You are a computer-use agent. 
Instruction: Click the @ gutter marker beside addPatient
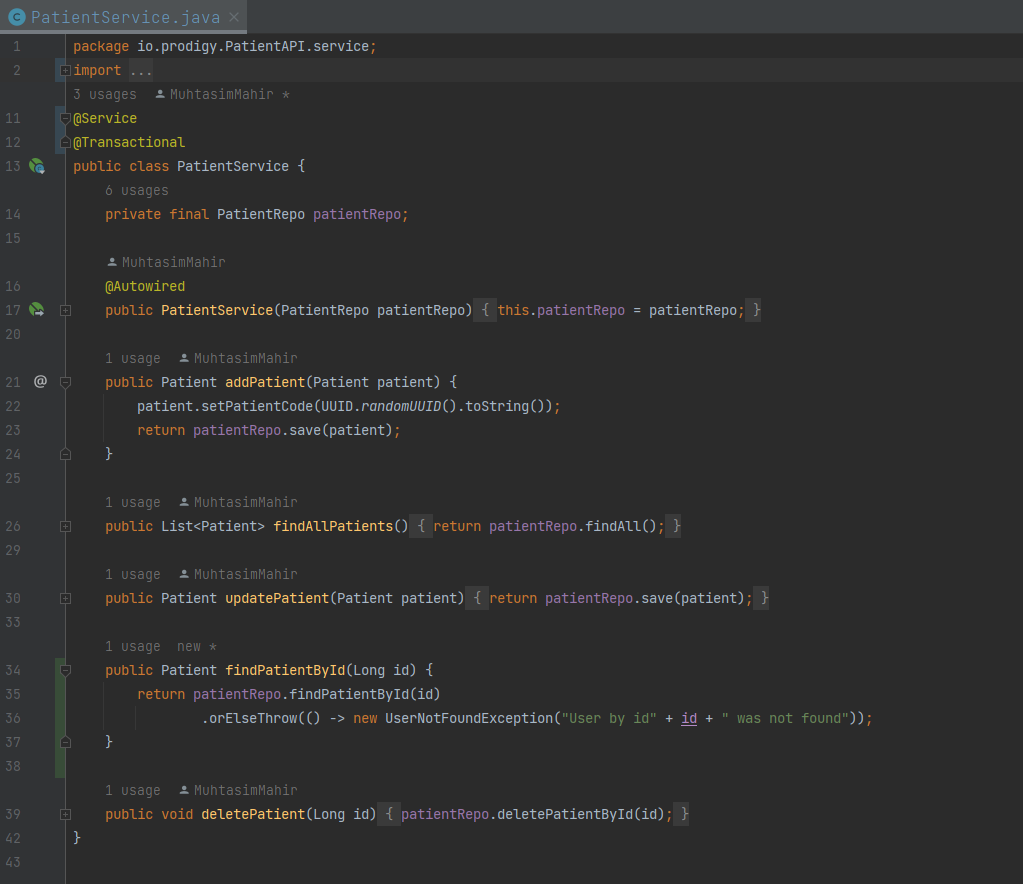pyautogui.click(x=40, y=382)
